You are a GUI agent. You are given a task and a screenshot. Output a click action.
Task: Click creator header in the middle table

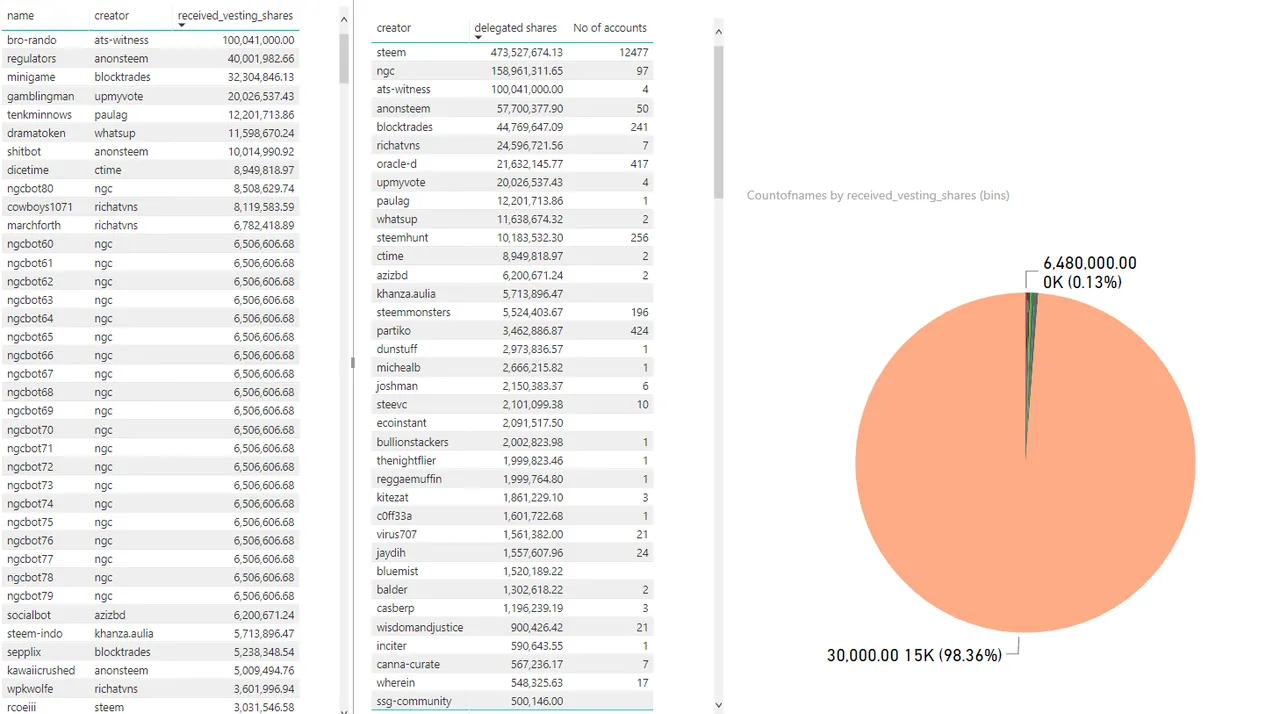tap(393, 28)
